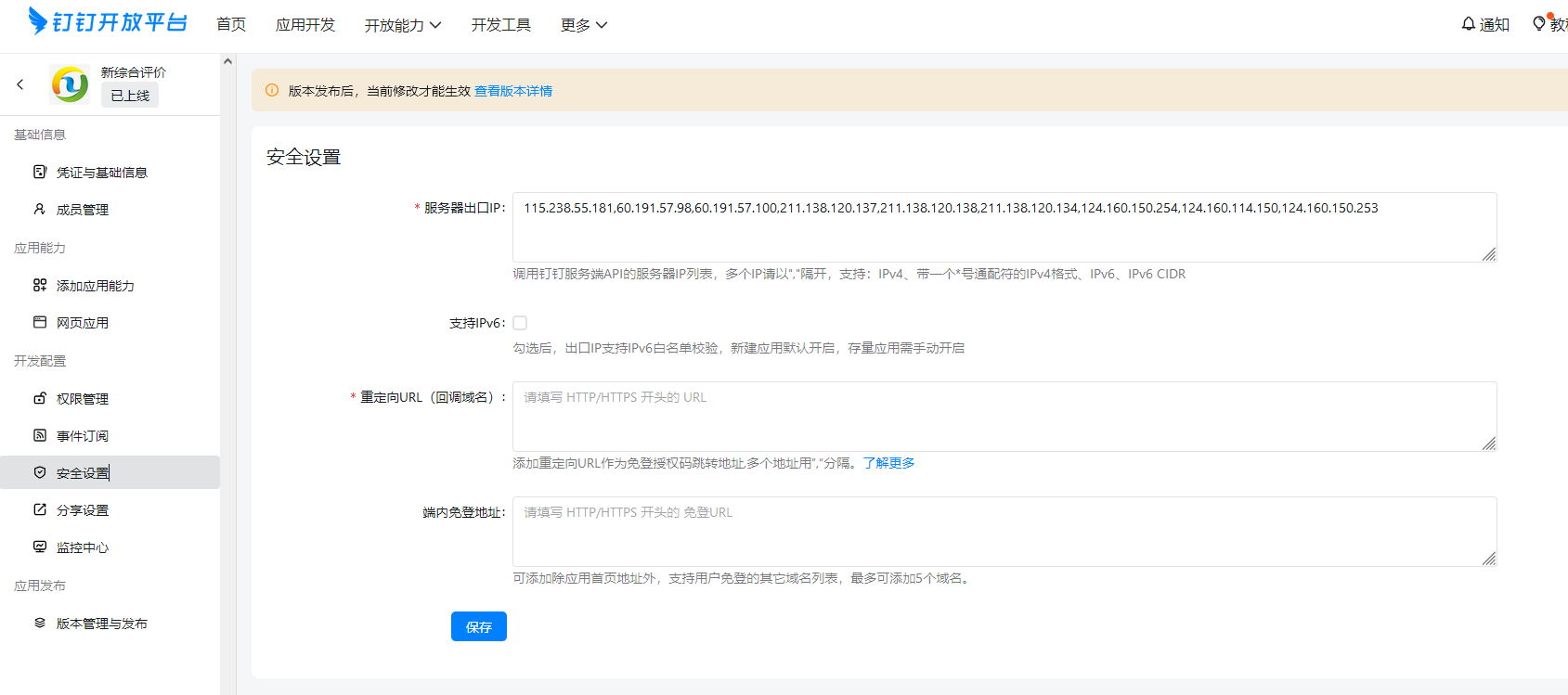Collapse sidebar using the up chevron
Image resolution: width=1568 pixels, height=695 pixels.
point(227,61)
